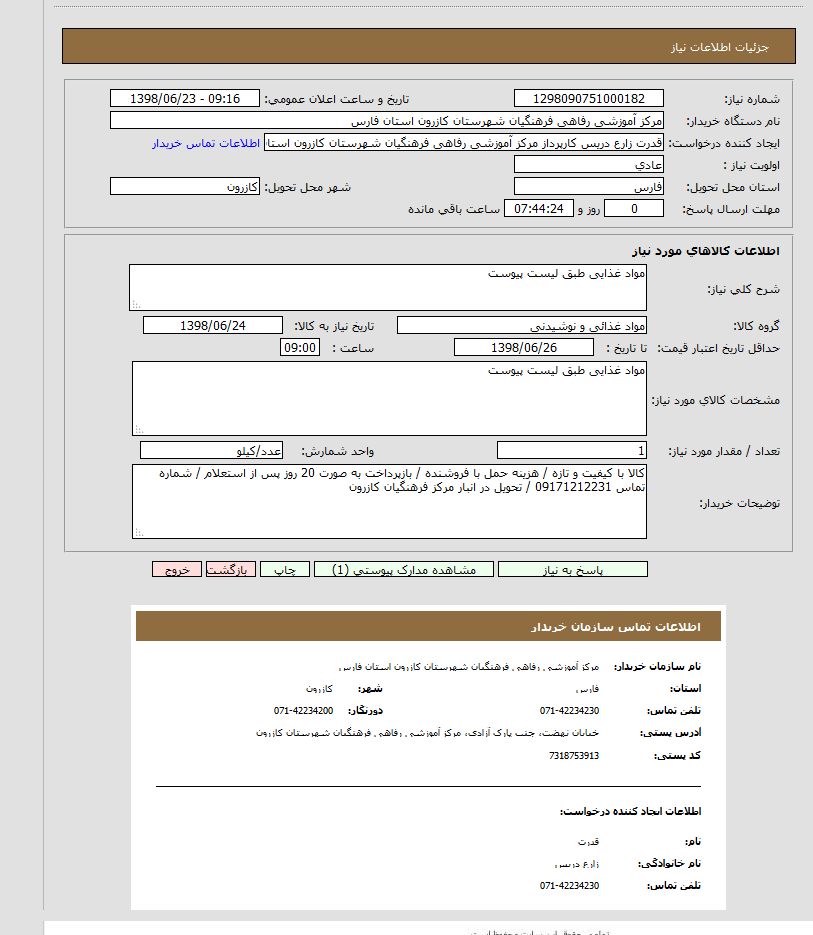813x935 pixels.
Task: Click the پاسخ به نیاز button
Action: [x=572, y=569]
